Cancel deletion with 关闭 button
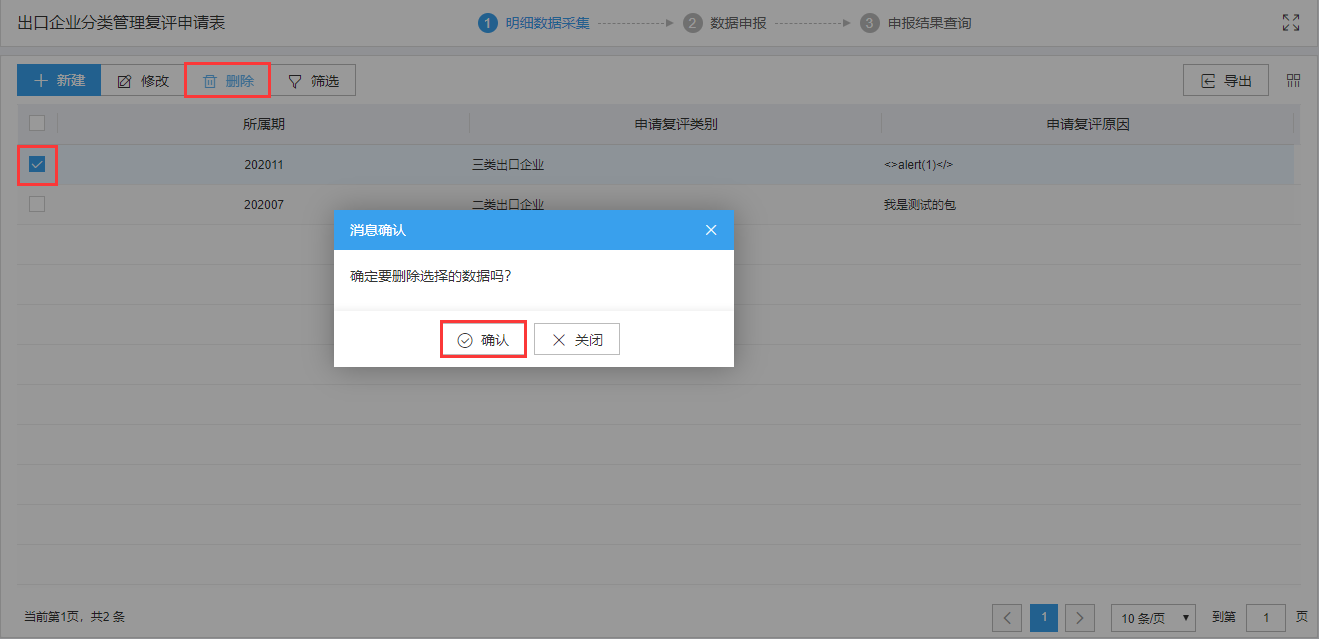The width and height of the screenshot is (1319, 639). click(577, 340)
